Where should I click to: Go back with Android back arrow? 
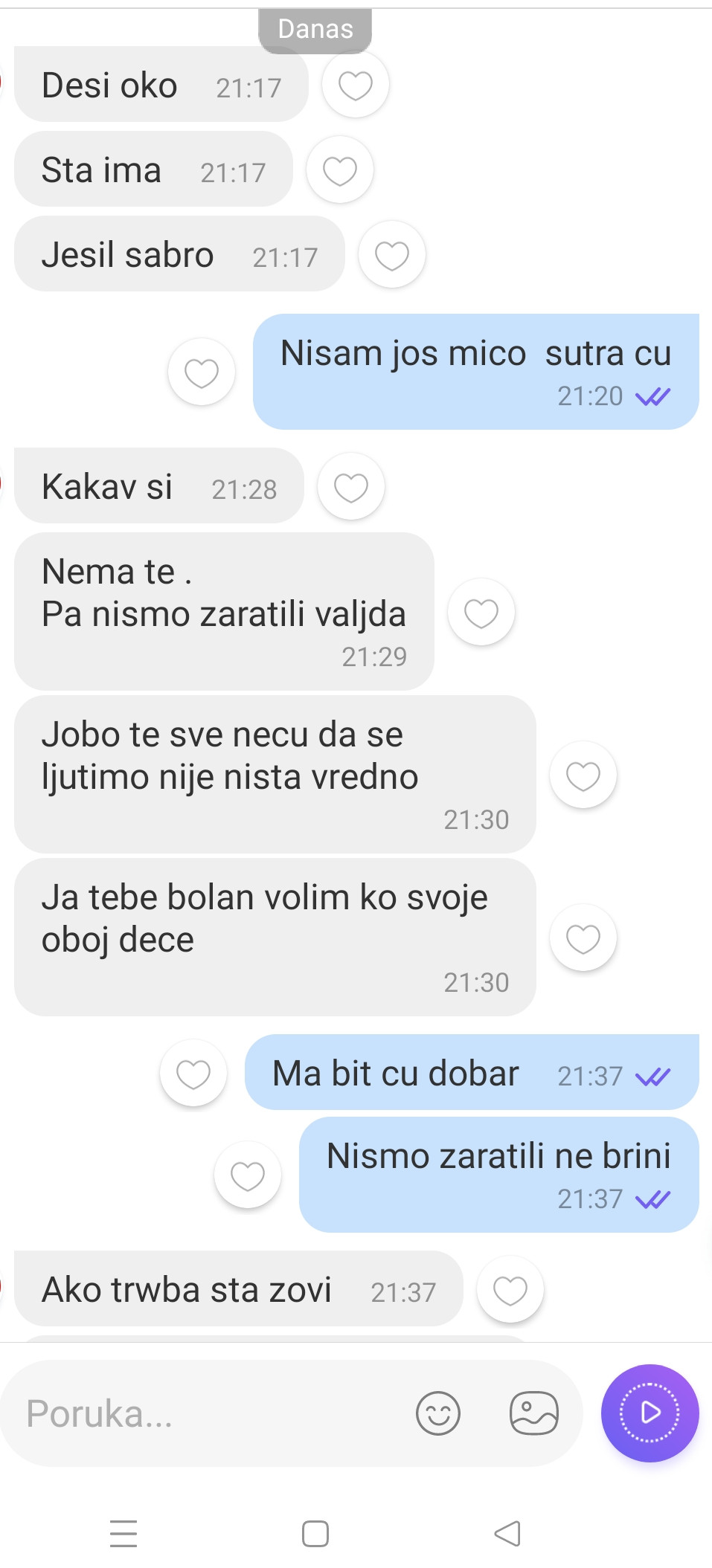click(x=507, y=1534)
